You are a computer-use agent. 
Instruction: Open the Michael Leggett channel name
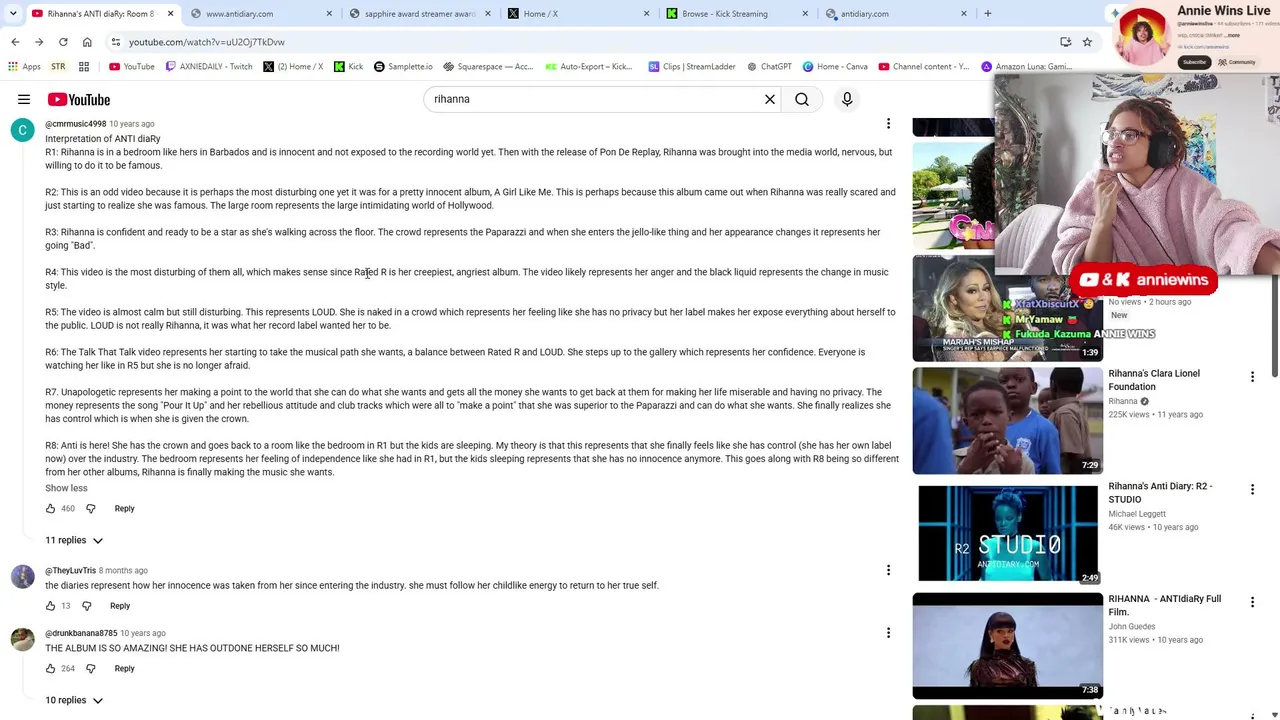(x=1137, y=514)
